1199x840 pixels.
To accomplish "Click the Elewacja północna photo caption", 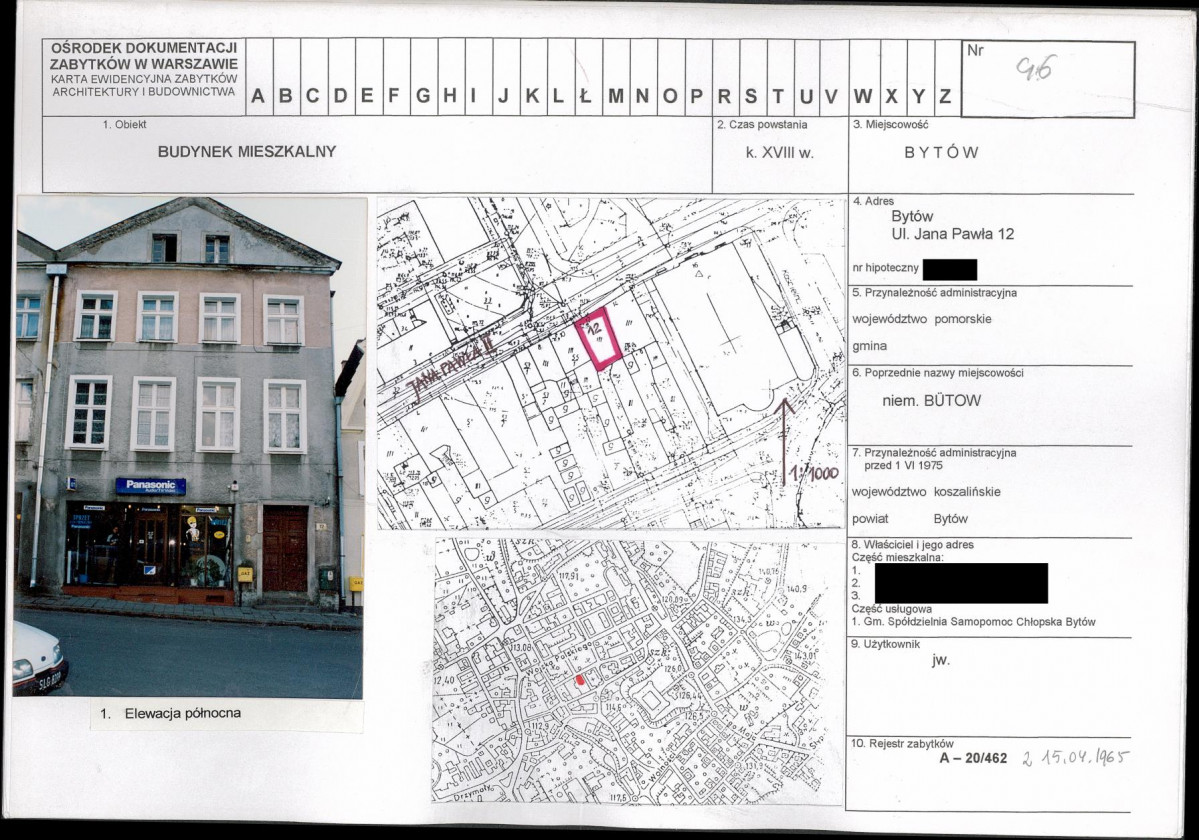I will click(x=171, y=713).
